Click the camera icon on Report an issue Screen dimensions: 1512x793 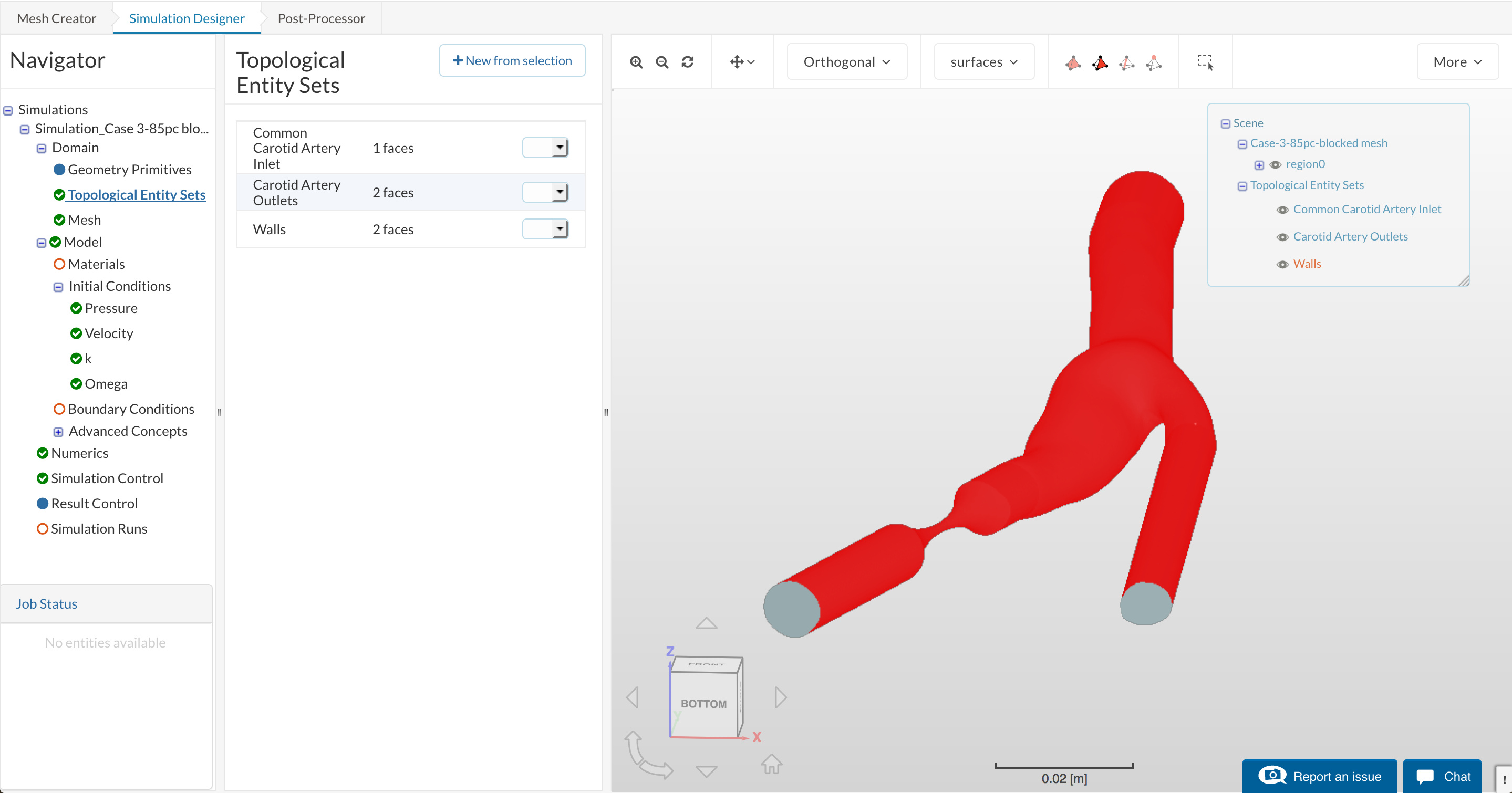pos(1271,775)
